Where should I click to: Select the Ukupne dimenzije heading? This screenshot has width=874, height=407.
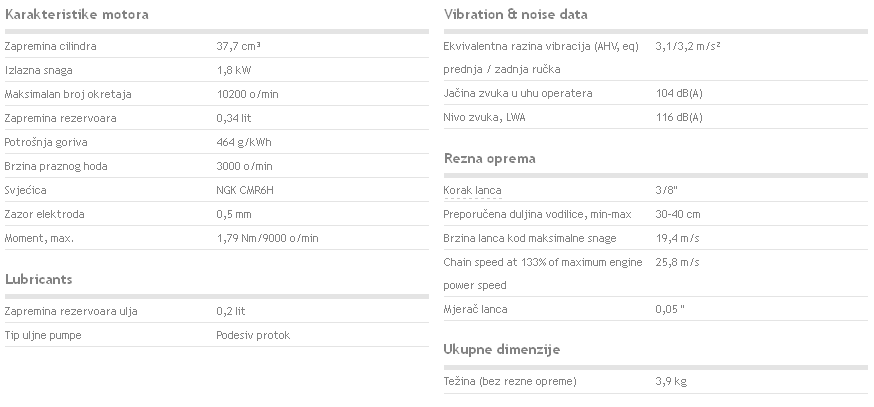[x=502, y=350]
